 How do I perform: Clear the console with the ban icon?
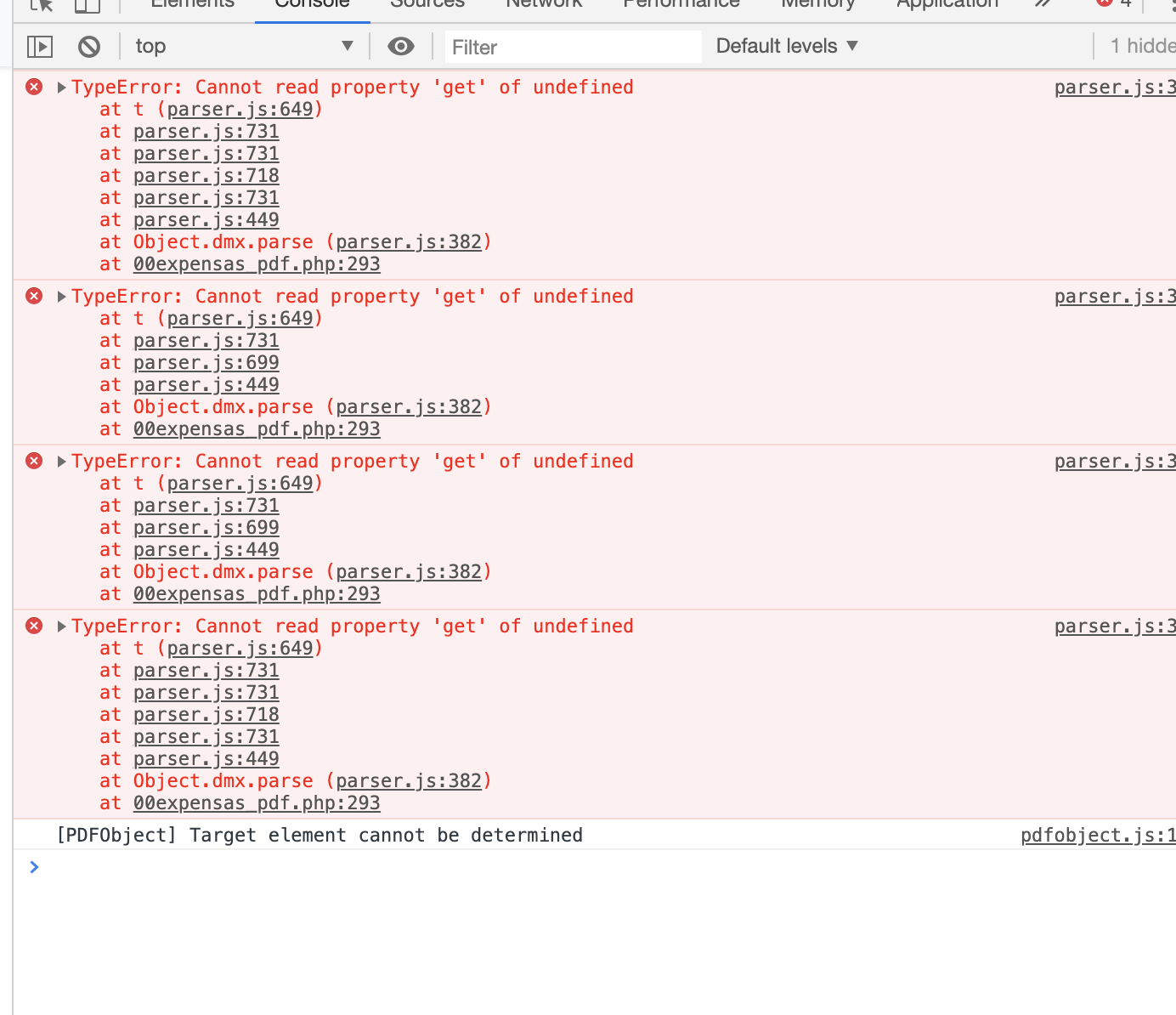[89, 46]
